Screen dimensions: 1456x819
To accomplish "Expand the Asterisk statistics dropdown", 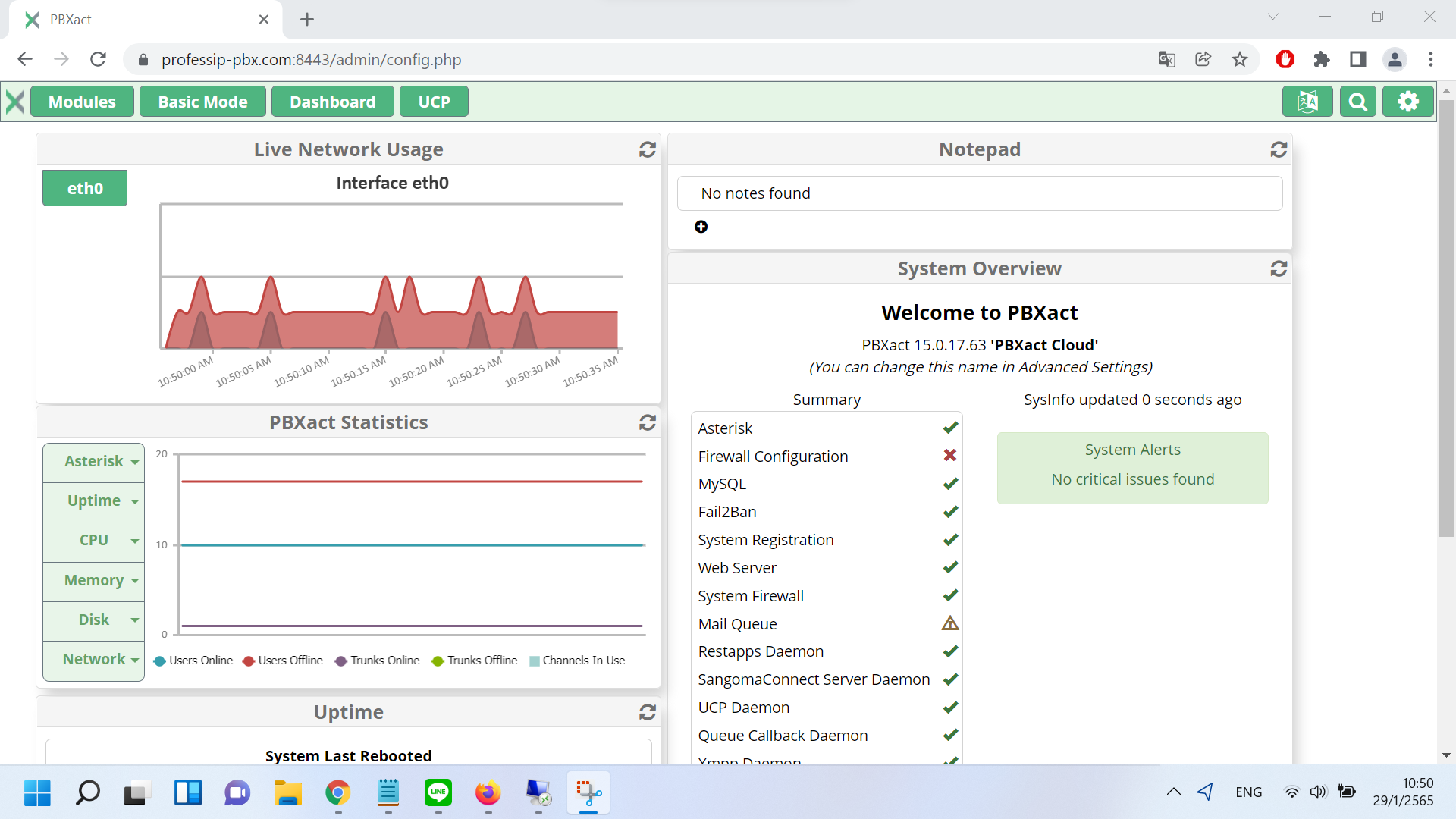I will 94,462.
